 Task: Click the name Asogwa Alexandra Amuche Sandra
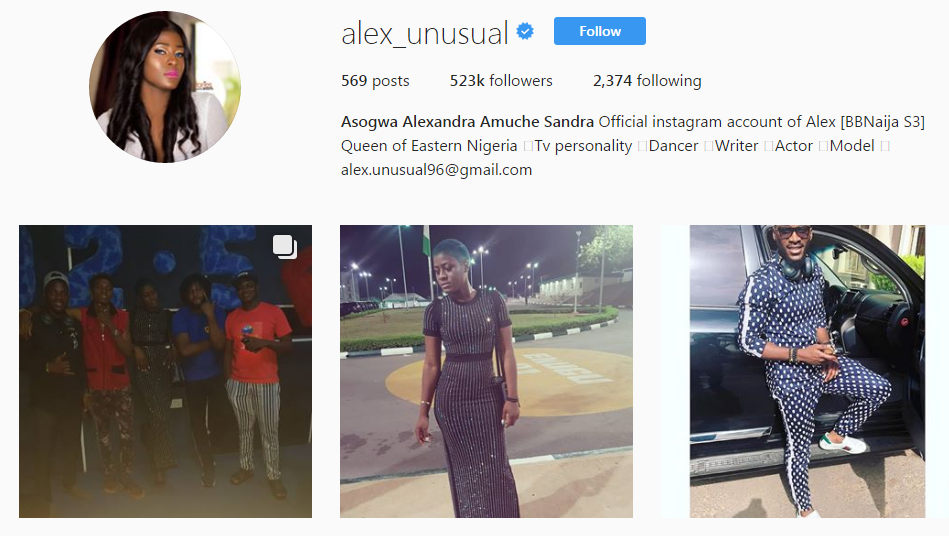pyautogui.click(x=467, y=122)
